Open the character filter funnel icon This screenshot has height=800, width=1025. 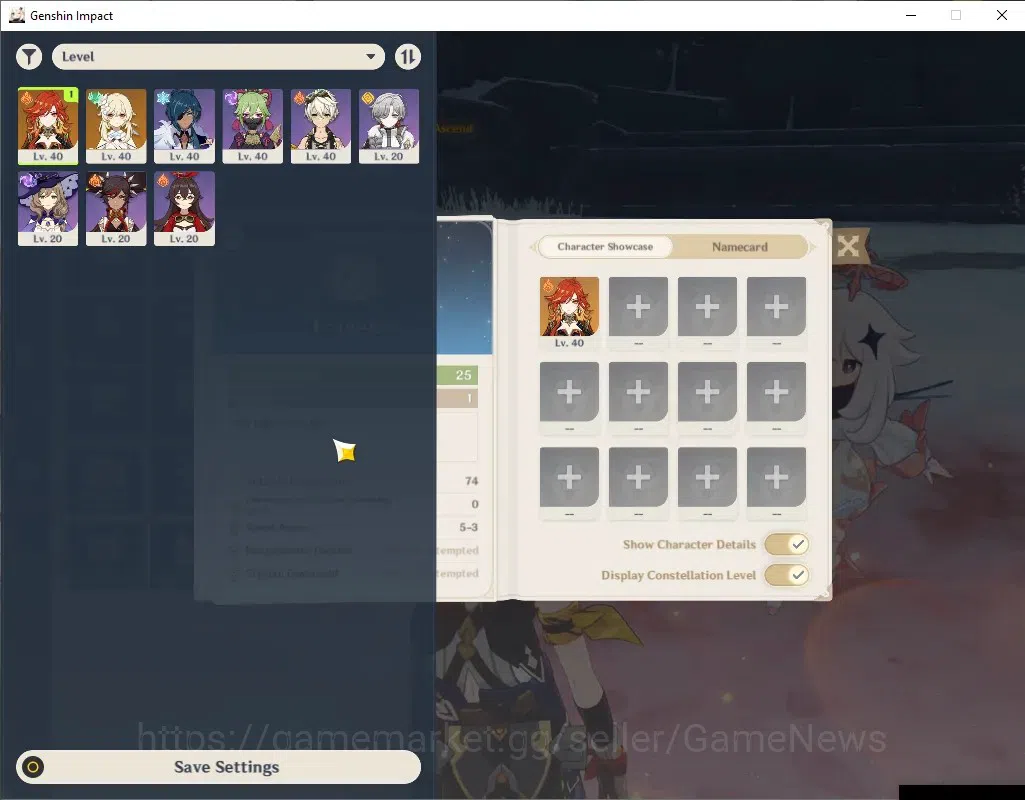[29, 57]
